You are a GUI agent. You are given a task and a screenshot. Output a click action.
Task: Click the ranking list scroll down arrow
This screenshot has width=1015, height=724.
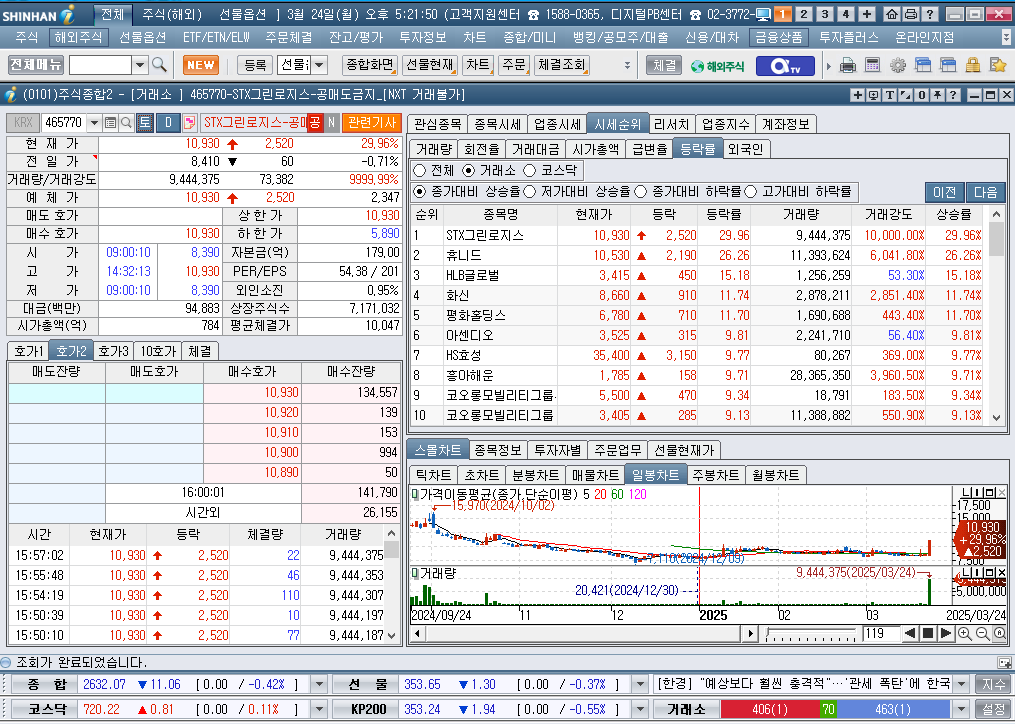997,418
